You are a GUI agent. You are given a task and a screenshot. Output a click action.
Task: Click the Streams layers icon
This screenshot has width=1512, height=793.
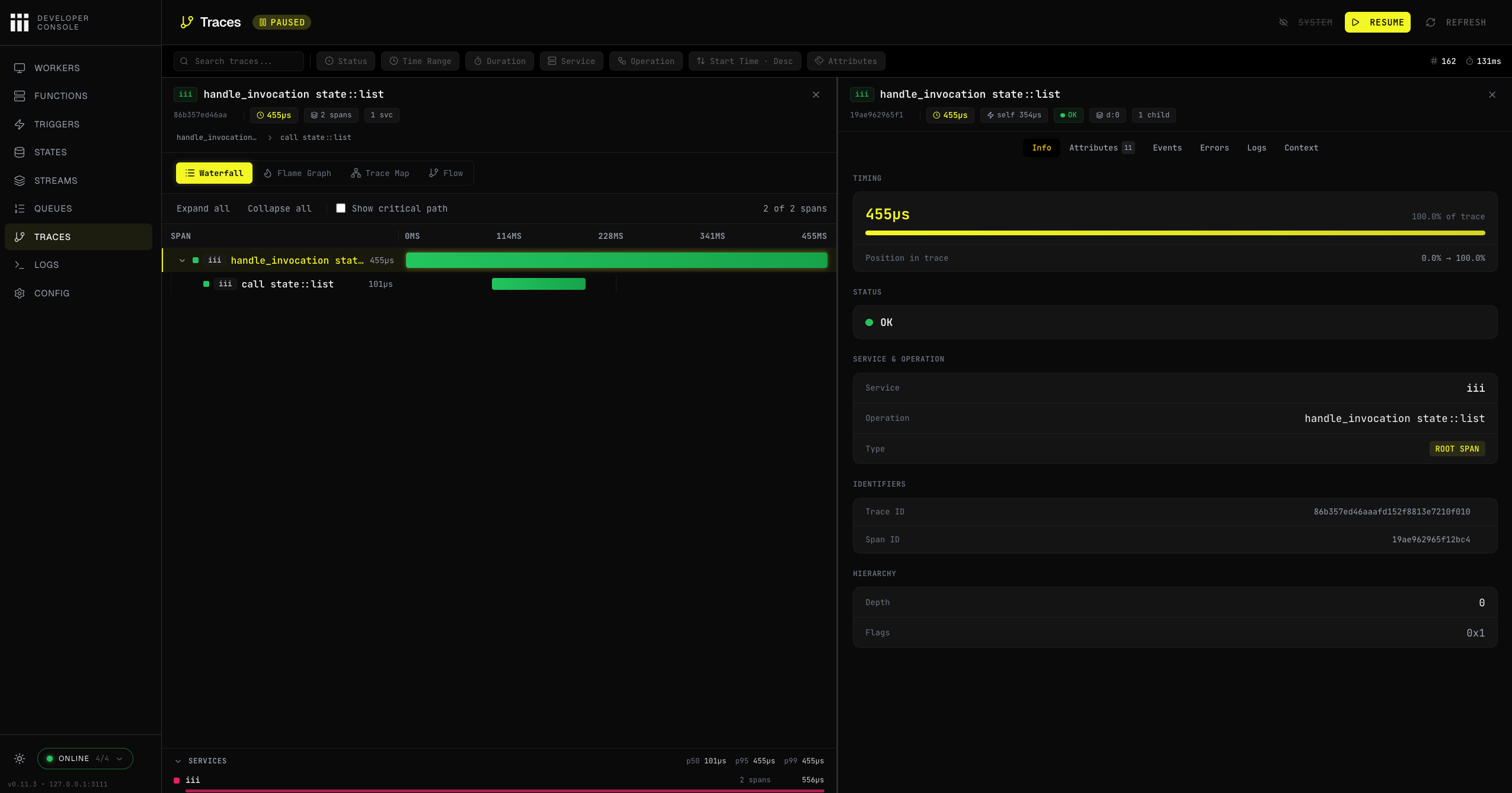[x=20, y=181]
